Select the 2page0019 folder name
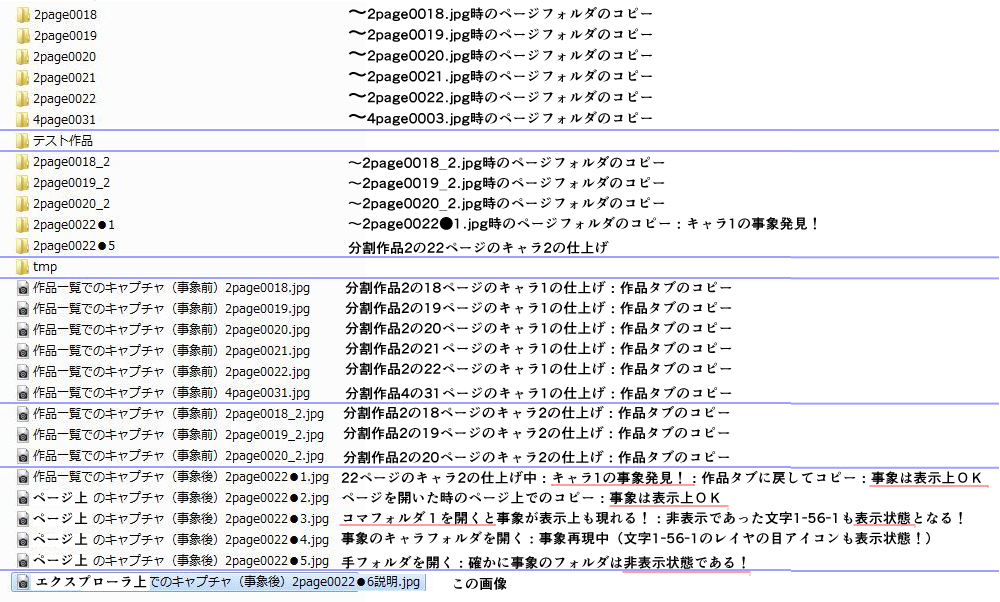Viewport: 1000px width, 602px height. click(x=65, y=36)
